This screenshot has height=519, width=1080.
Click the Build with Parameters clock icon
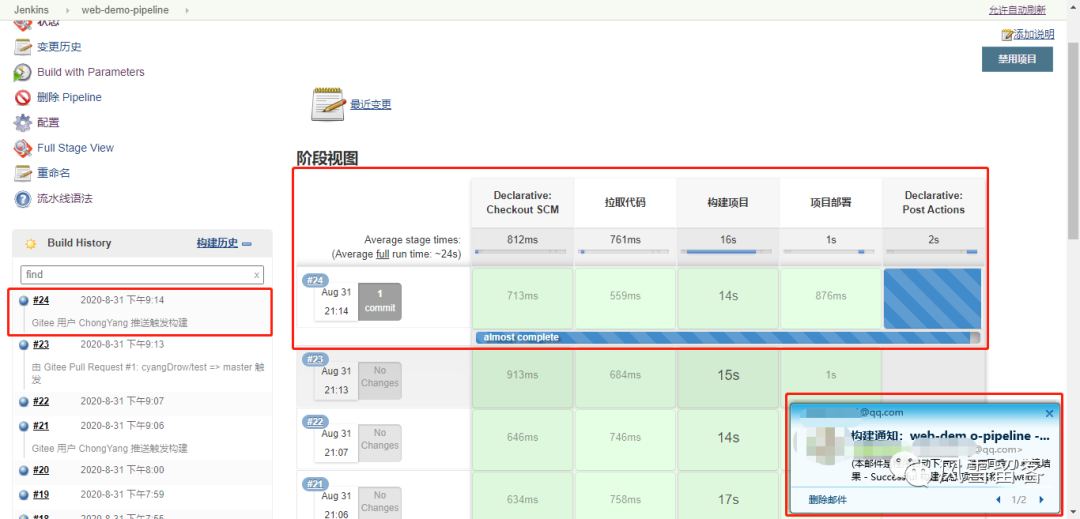23,72
